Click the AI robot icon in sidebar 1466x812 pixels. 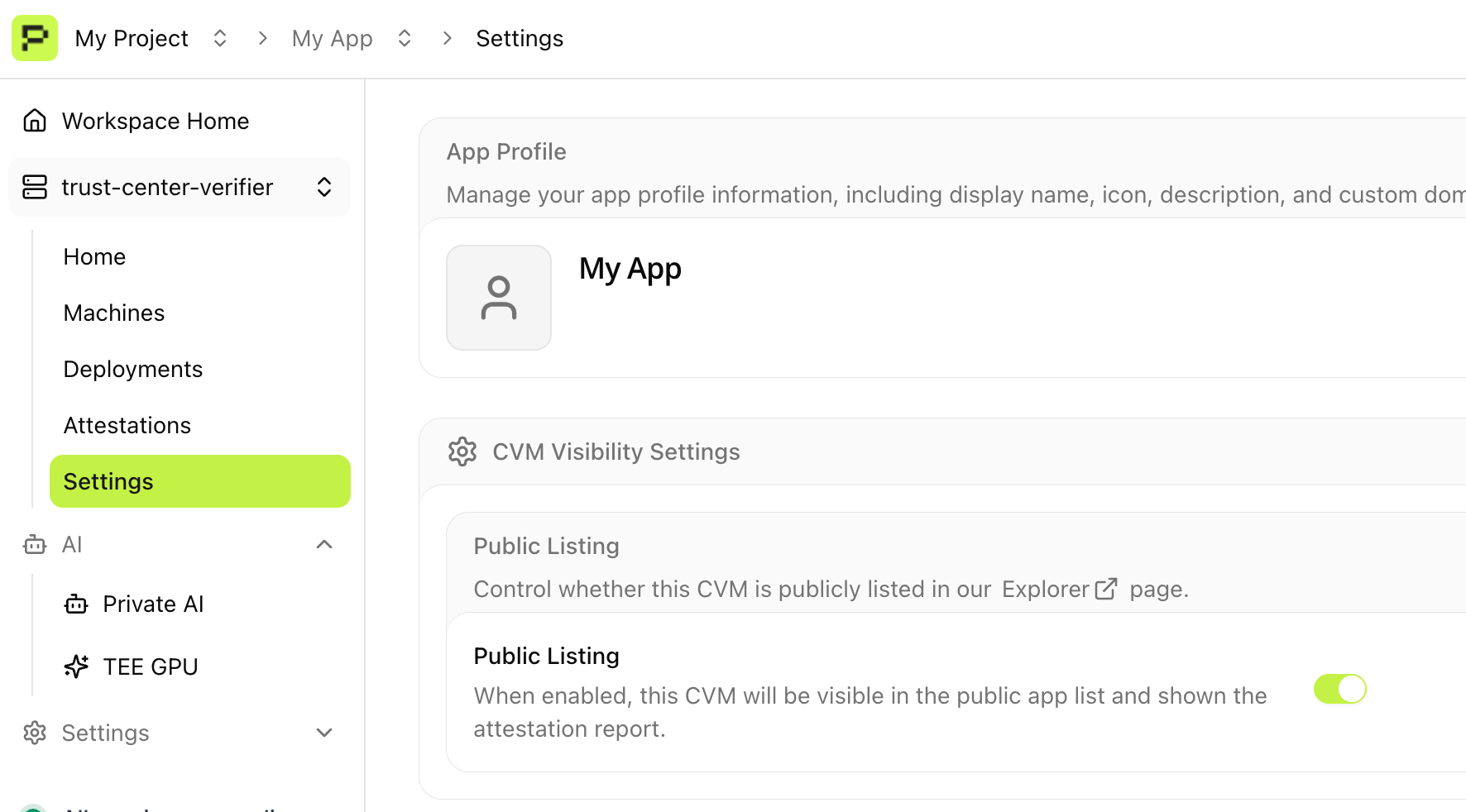pyautogui.click(x=34, y=544)
